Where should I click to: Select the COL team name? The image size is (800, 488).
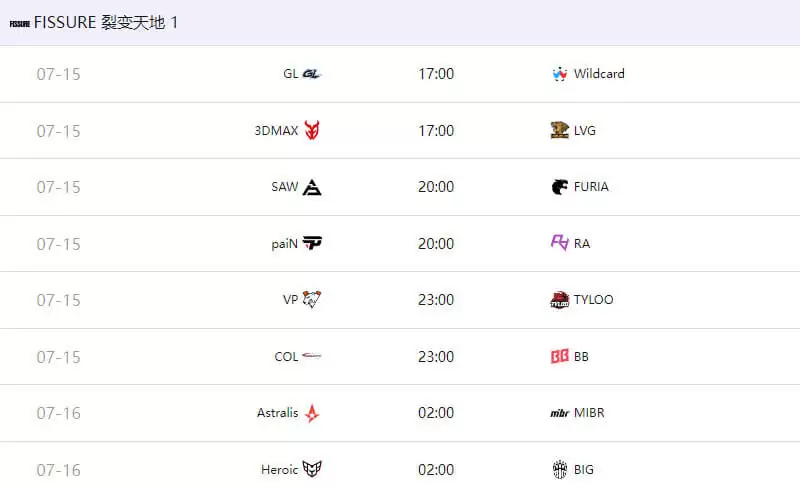(286, 356)
